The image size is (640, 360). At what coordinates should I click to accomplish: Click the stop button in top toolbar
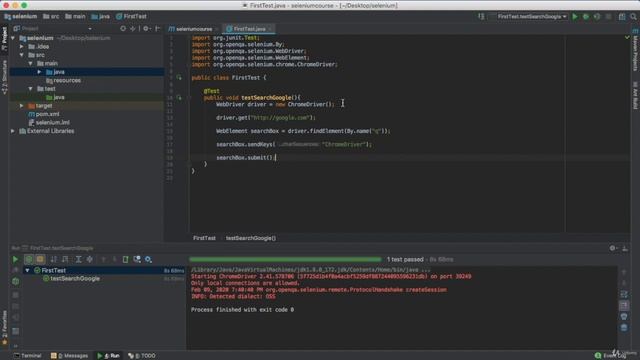(x=608, y=17)
